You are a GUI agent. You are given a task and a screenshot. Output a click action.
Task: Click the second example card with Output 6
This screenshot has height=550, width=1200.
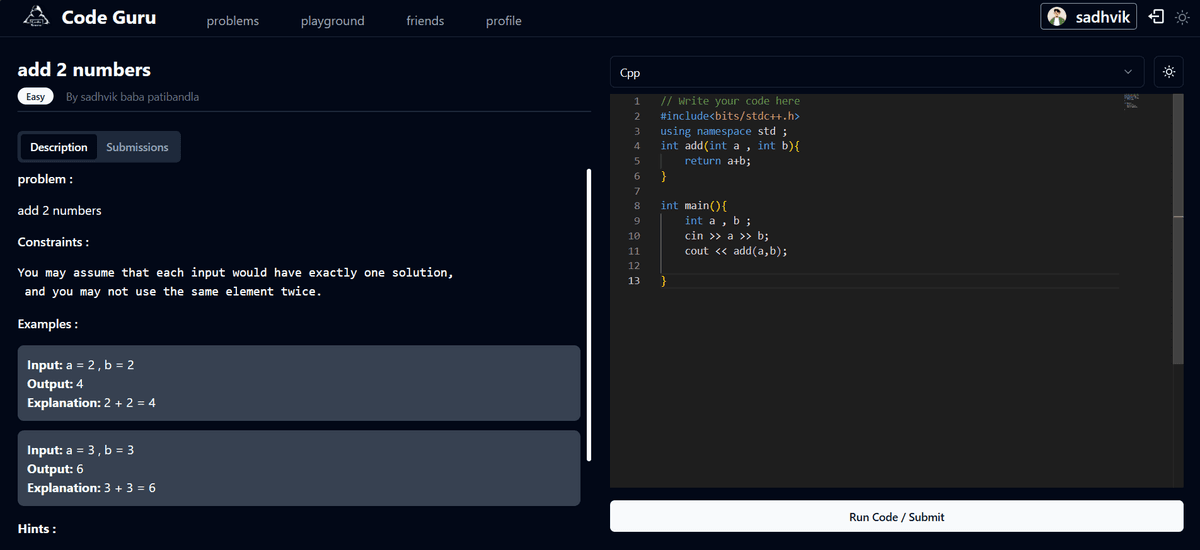coord(299,468)
